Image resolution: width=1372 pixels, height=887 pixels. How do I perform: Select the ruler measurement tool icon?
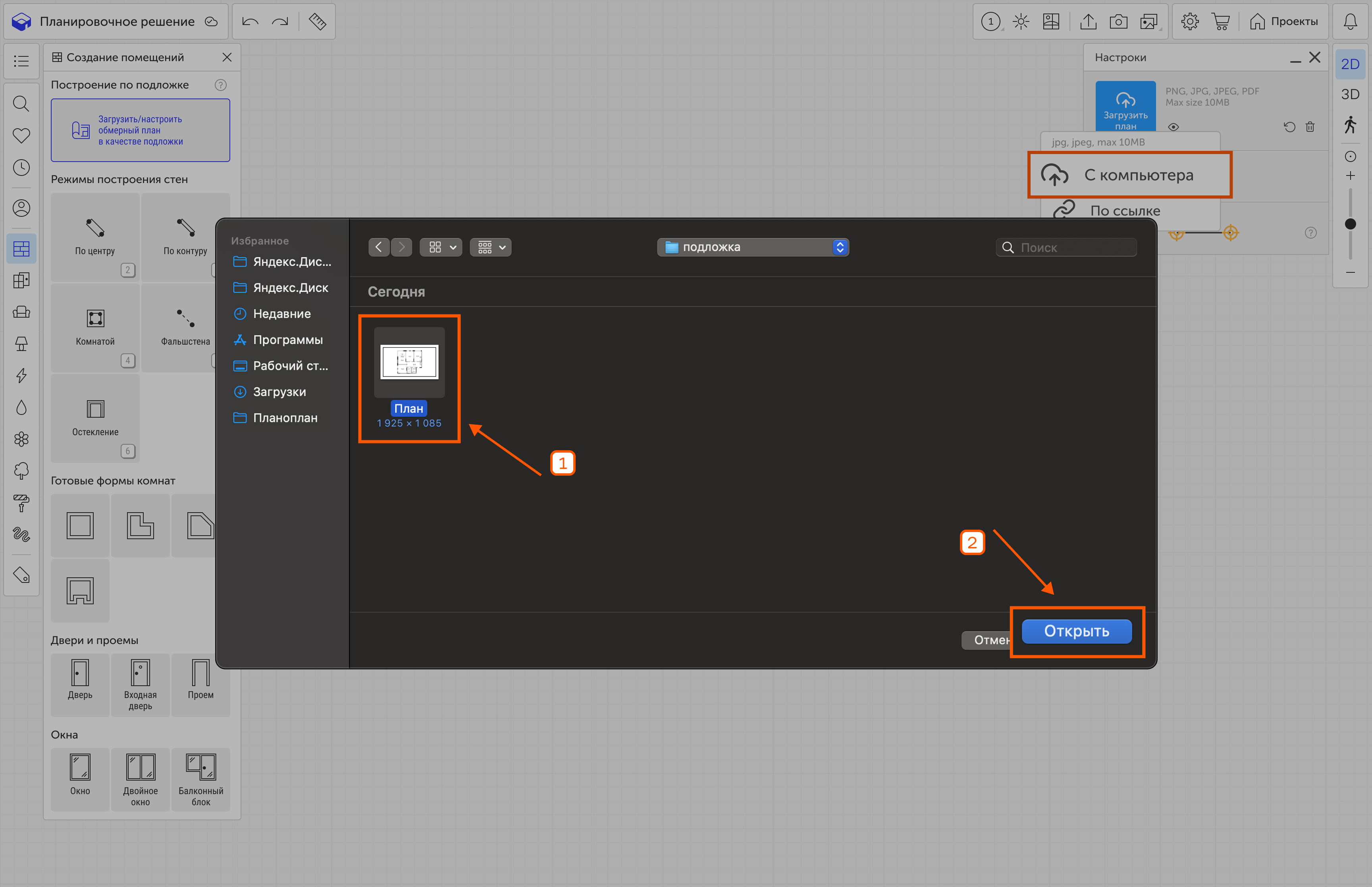coord(317,22)
